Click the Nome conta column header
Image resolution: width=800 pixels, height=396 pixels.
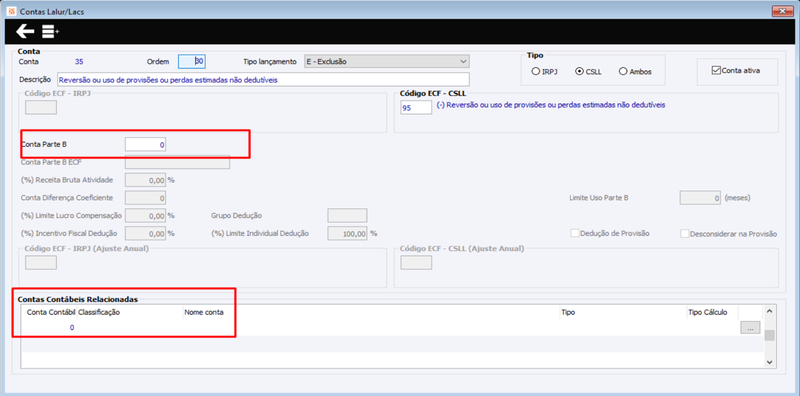click(x=204, y=312)
